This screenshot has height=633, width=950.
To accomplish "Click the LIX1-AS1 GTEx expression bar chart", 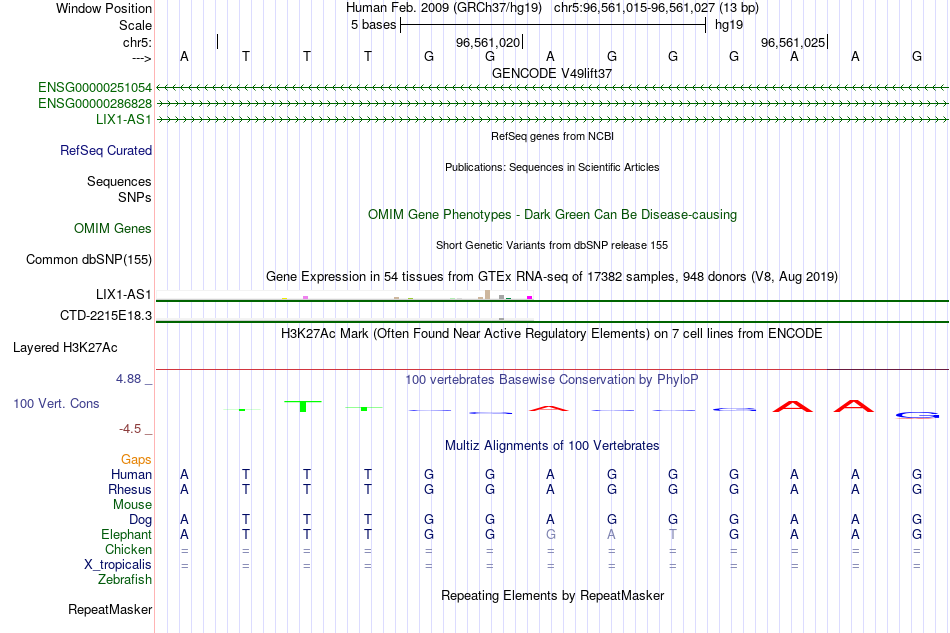I will click(344, 296).
